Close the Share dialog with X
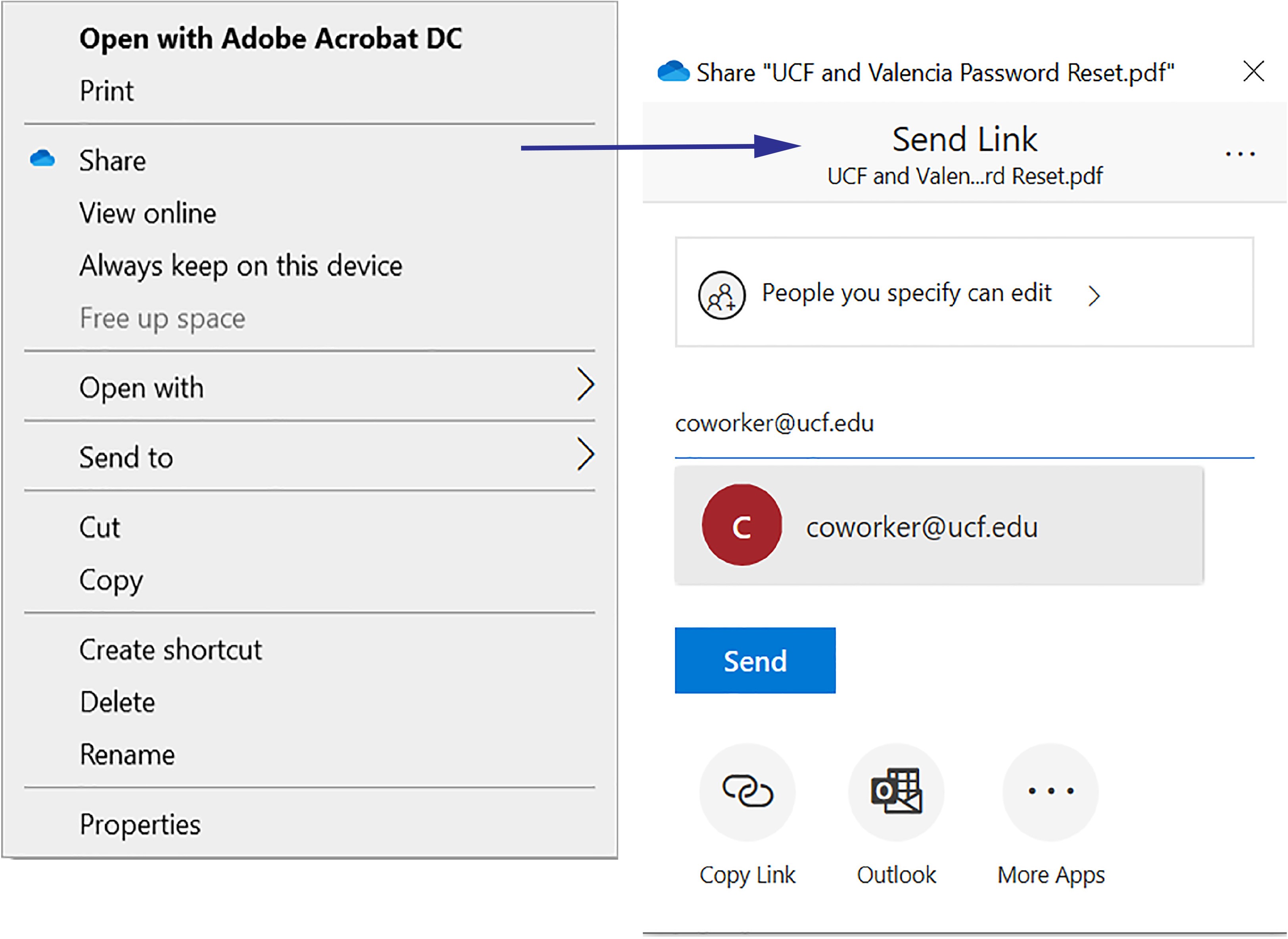This screenshot has height=939, width=1288. [1253, 72]
